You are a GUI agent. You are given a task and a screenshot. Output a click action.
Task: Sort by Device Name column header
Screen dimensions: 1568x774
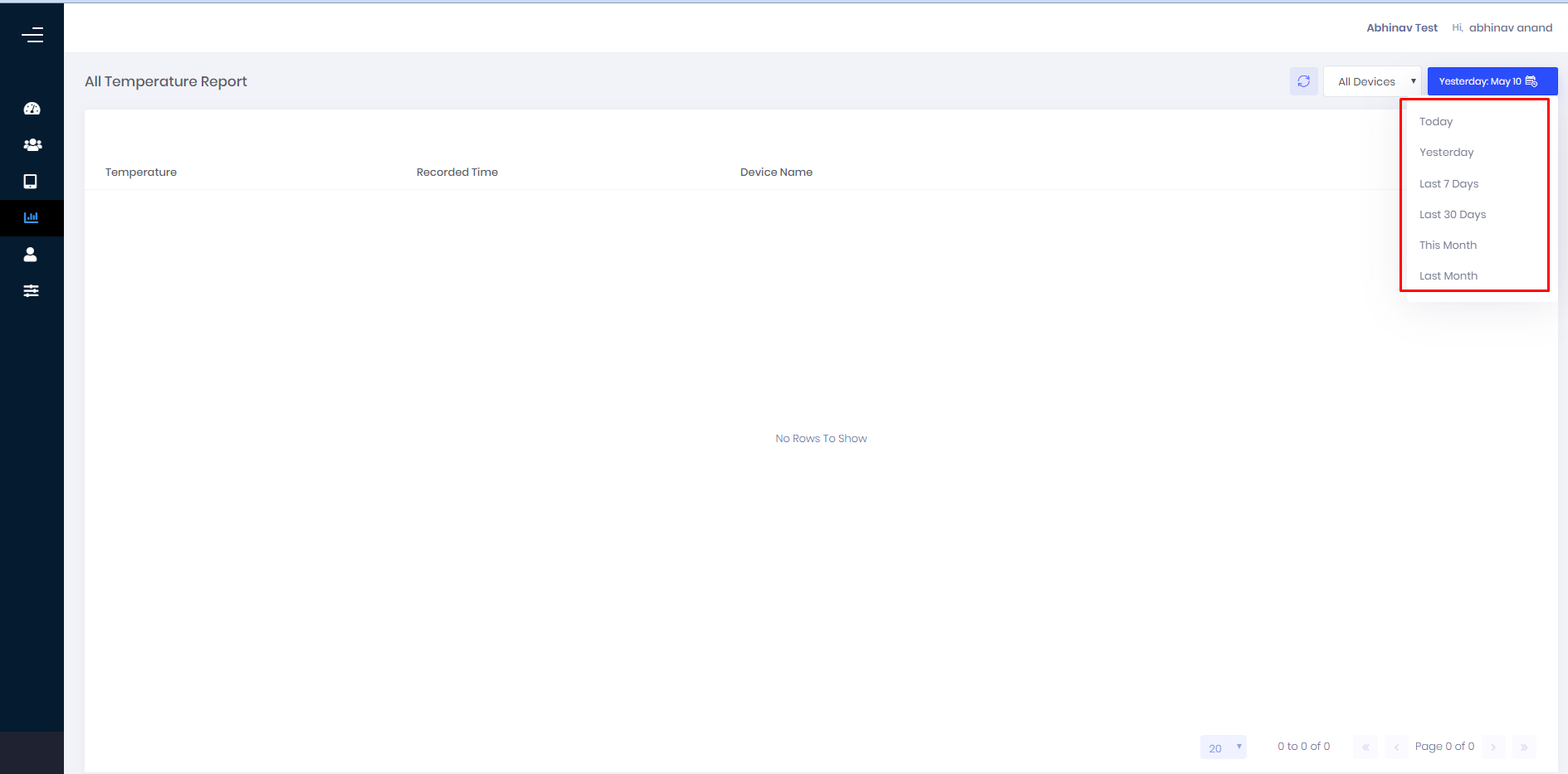(x=776, y=172)
